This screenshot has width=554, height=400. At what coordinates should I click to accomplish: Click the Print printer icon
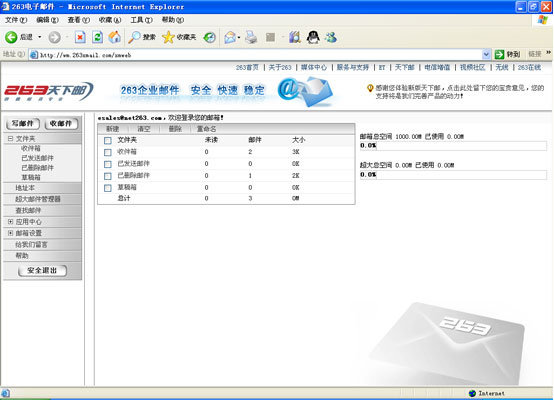coord(251,37)
